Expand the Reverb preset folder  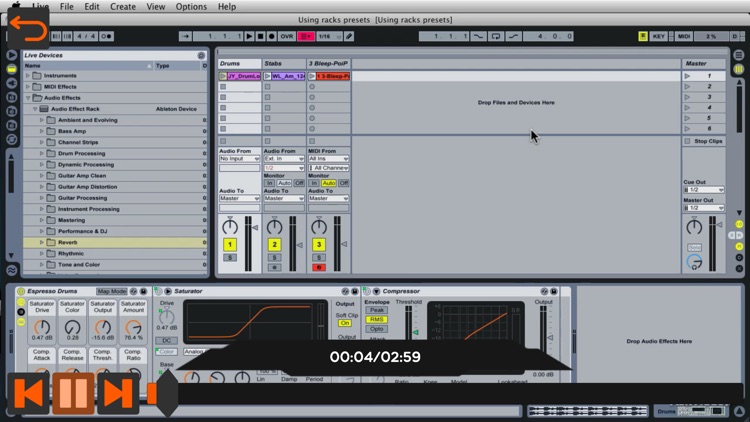tap(42, 243)
